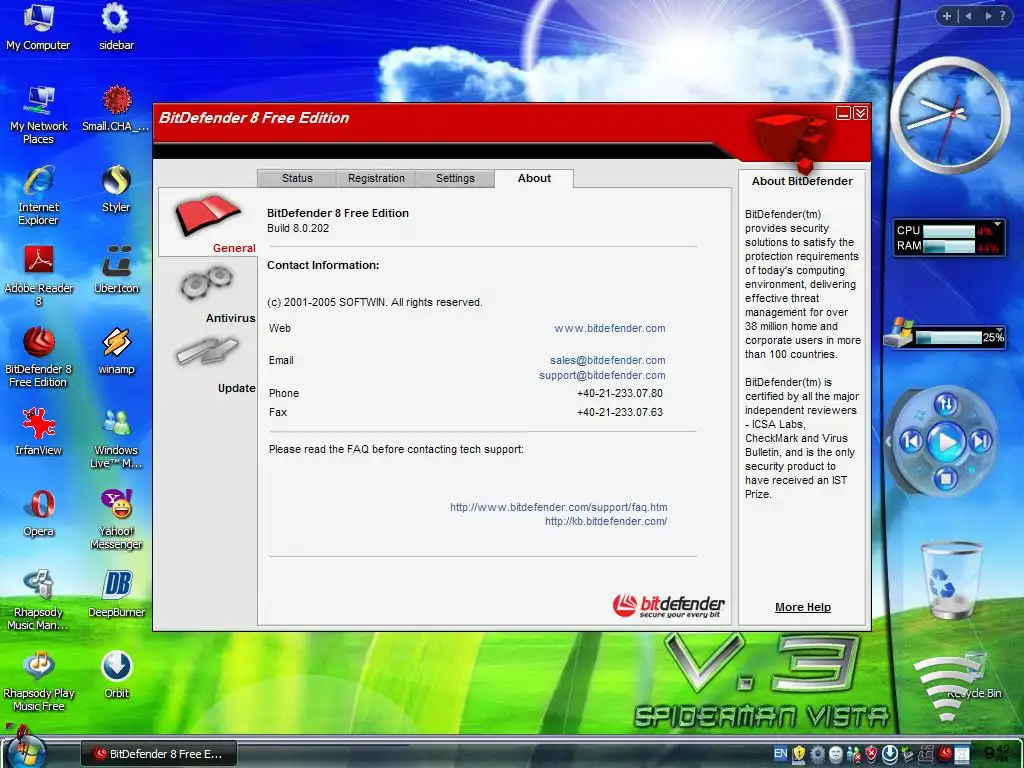Screen dimensions: 1024x768
Task: Select the winamp desktop icon
Action: 116,351
